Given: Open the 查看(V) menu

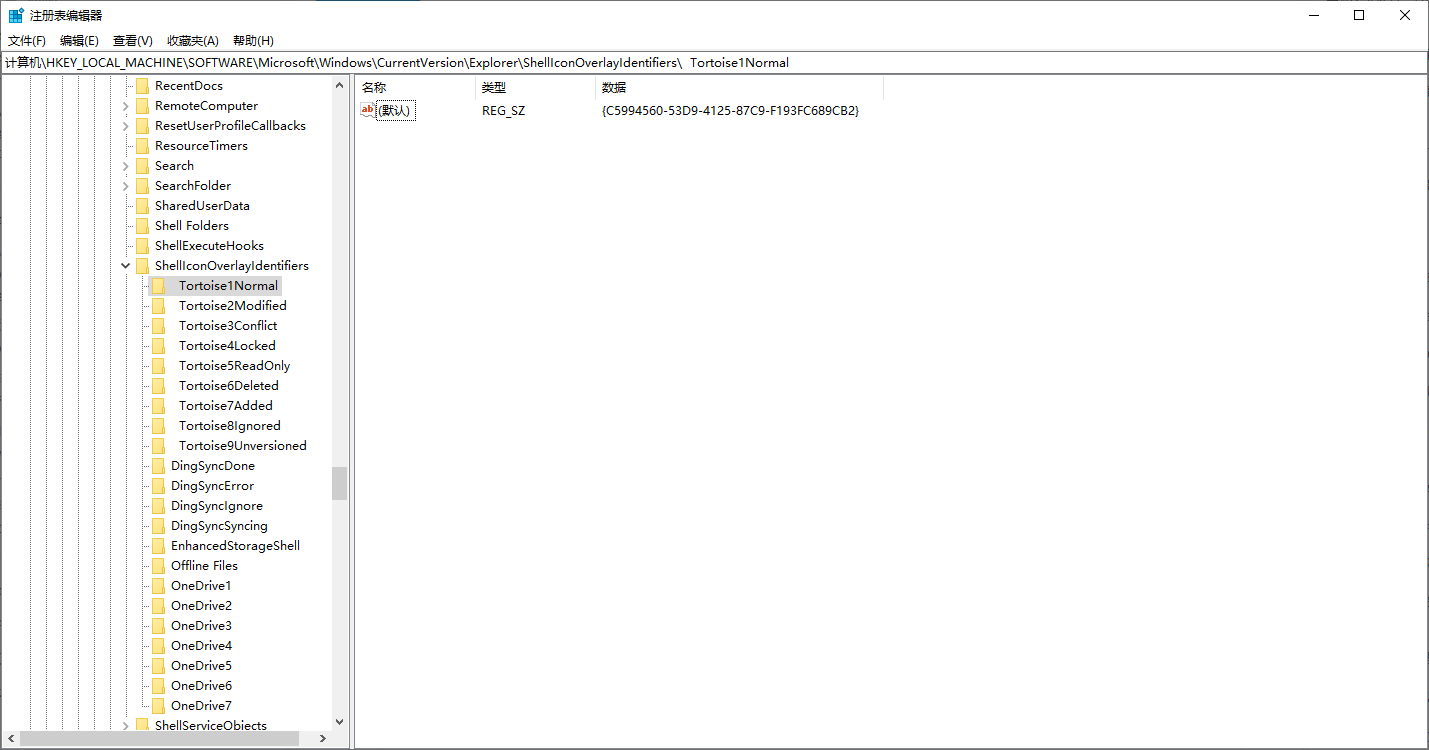Looking at the screenshot, I should pos(132,41).
